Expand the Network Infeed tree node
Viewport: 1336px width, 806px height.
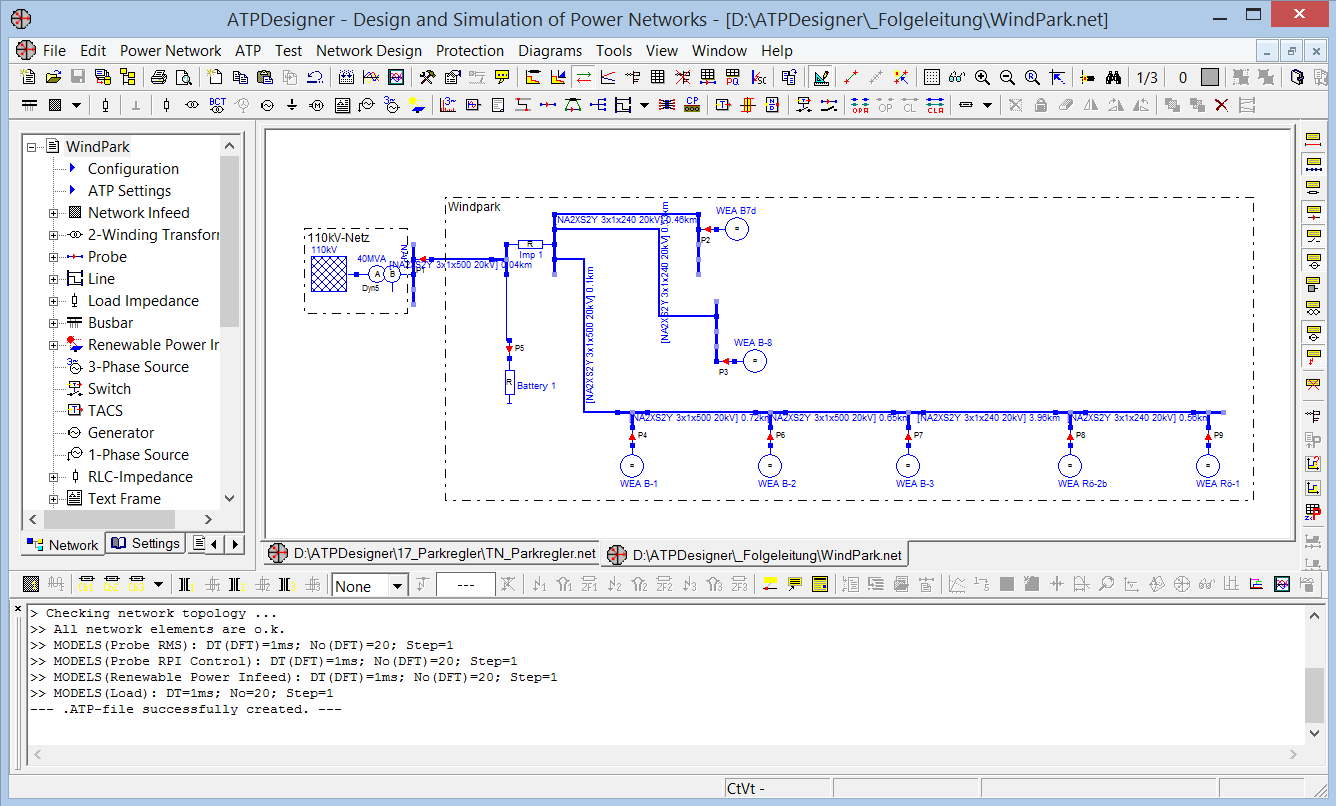click(x=54, y=213)
